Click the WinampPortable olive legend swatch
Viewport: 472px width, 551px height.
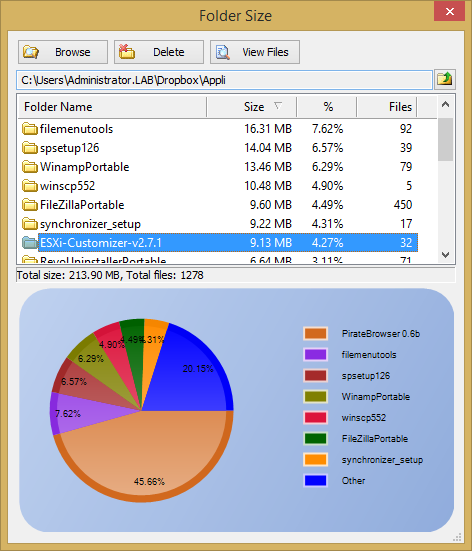315,396
